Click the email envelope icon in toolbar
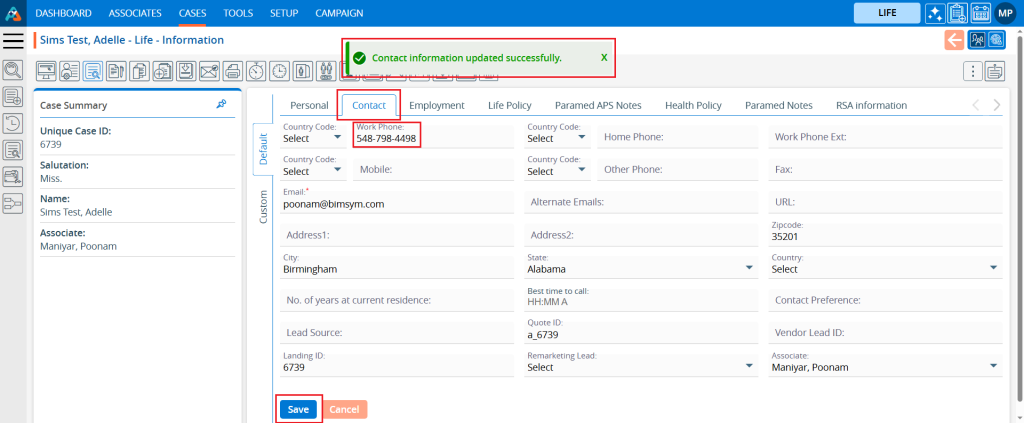Image resolution: width=1024 pixels, height=423 pixels. click(208, 71)
